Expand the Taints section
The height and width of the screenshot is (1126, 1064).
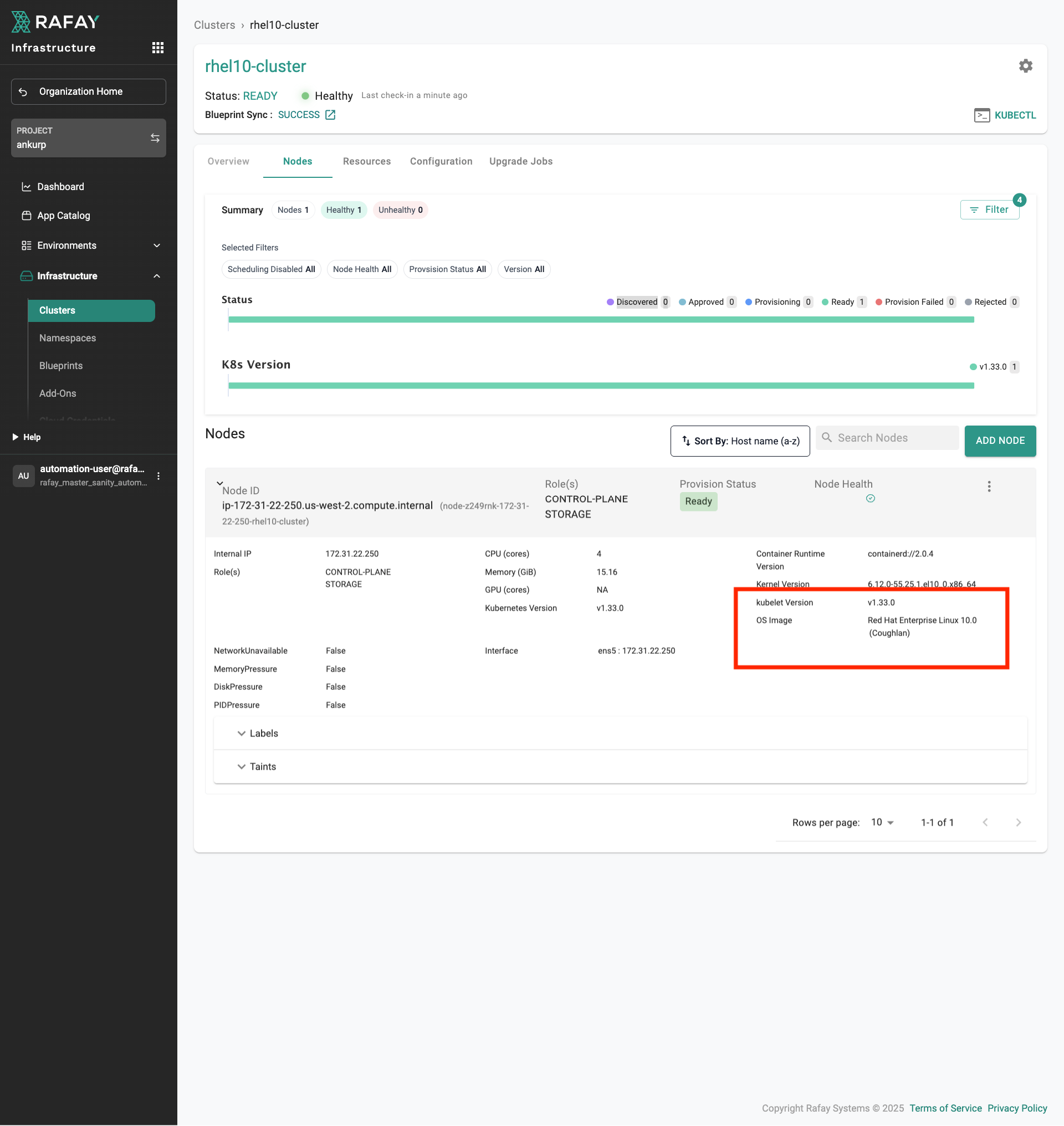(257, 766)
